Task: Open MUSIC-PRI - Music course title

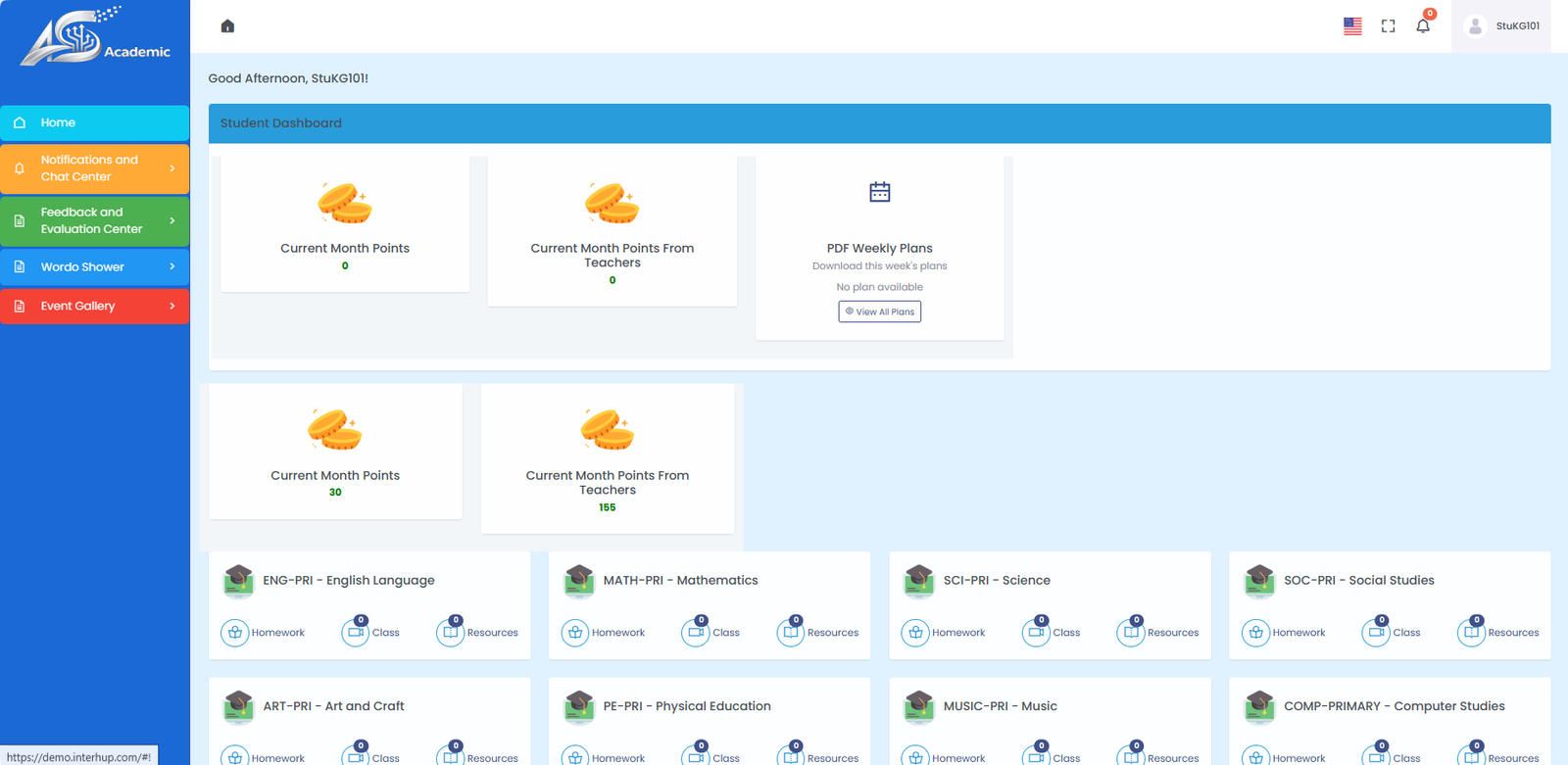Action: point(1001,705)
